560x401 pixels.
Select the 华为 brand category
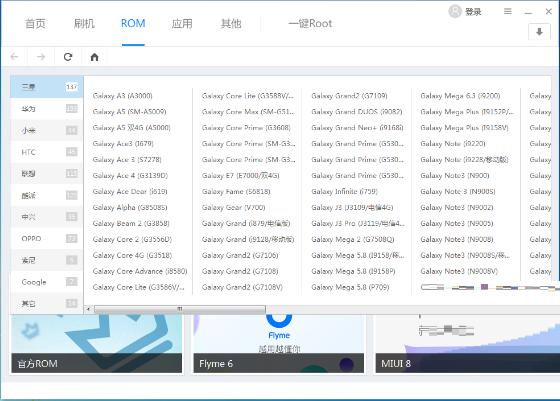(x=47, y=109)
